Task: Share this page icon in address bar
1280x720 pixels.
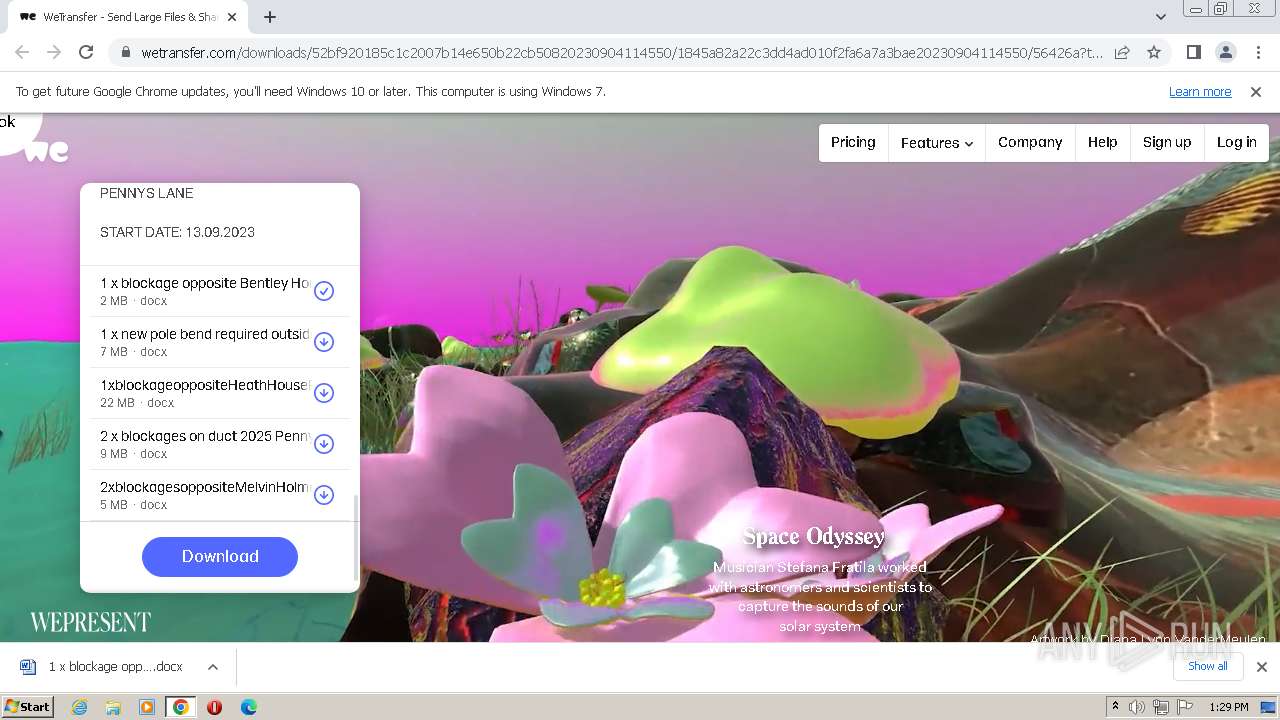Action: click(1122, 52)
